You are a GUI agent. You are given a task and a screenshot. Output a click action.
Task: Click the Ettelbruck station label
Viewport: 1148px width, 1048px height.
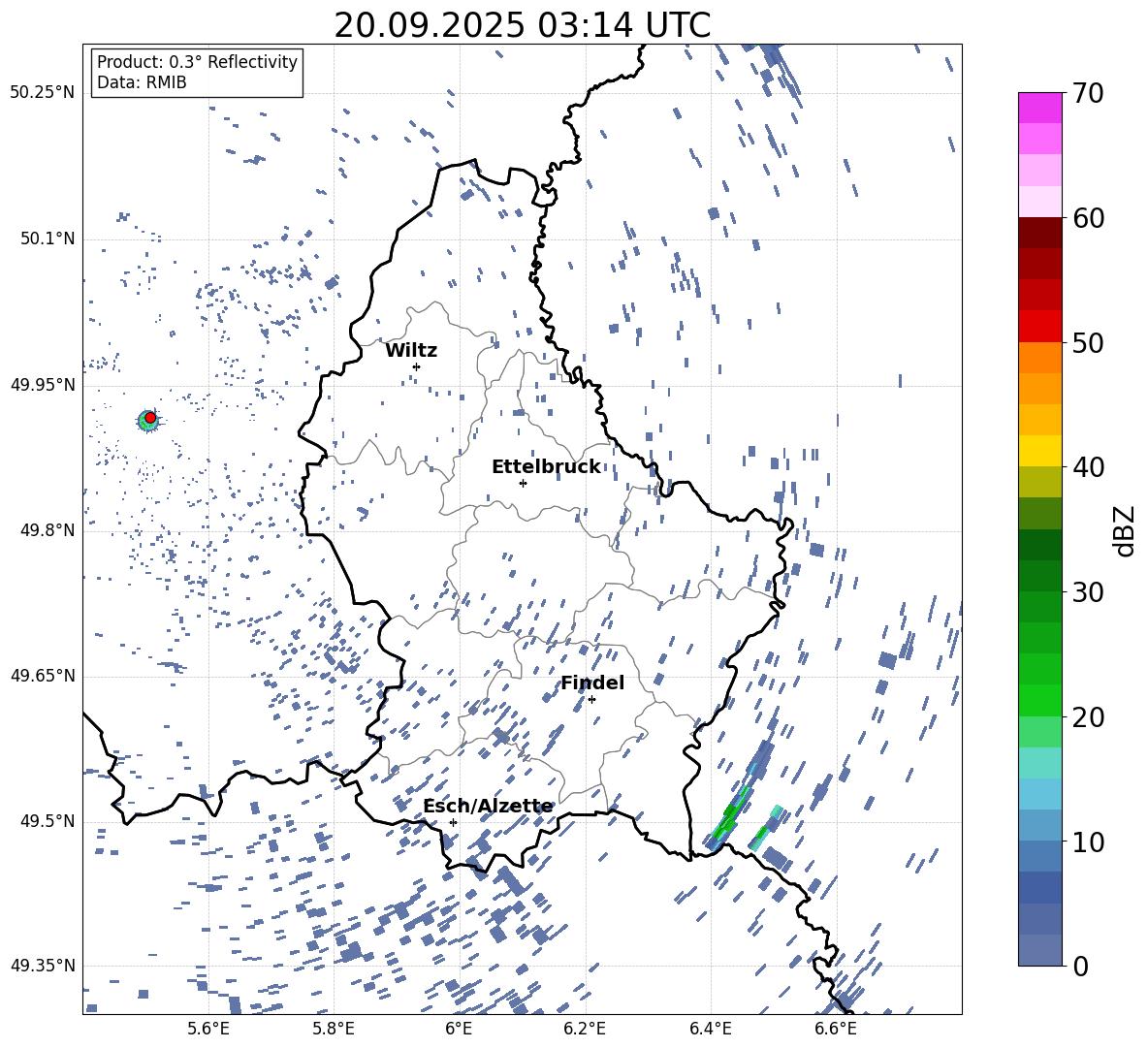click(x=546, y=467)
